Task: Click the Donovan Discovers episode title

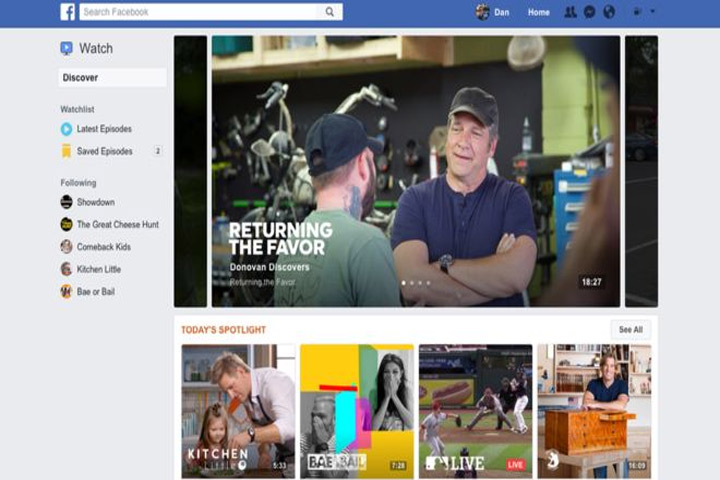Action: pyautogui.click(x=270, y=267)
